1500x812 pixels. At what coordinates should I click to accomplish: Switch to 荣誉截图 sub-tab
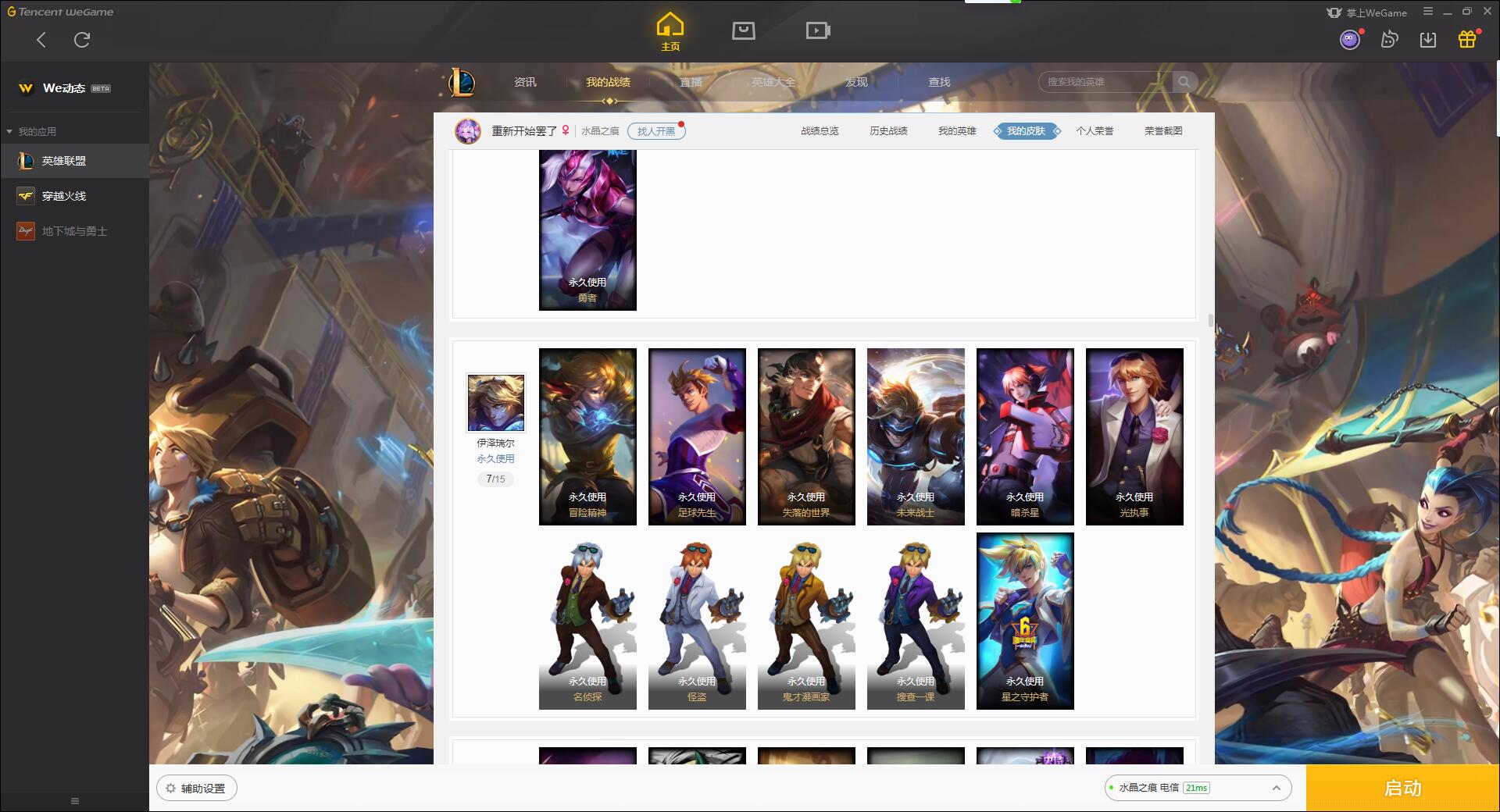(x=1163, y=131)
